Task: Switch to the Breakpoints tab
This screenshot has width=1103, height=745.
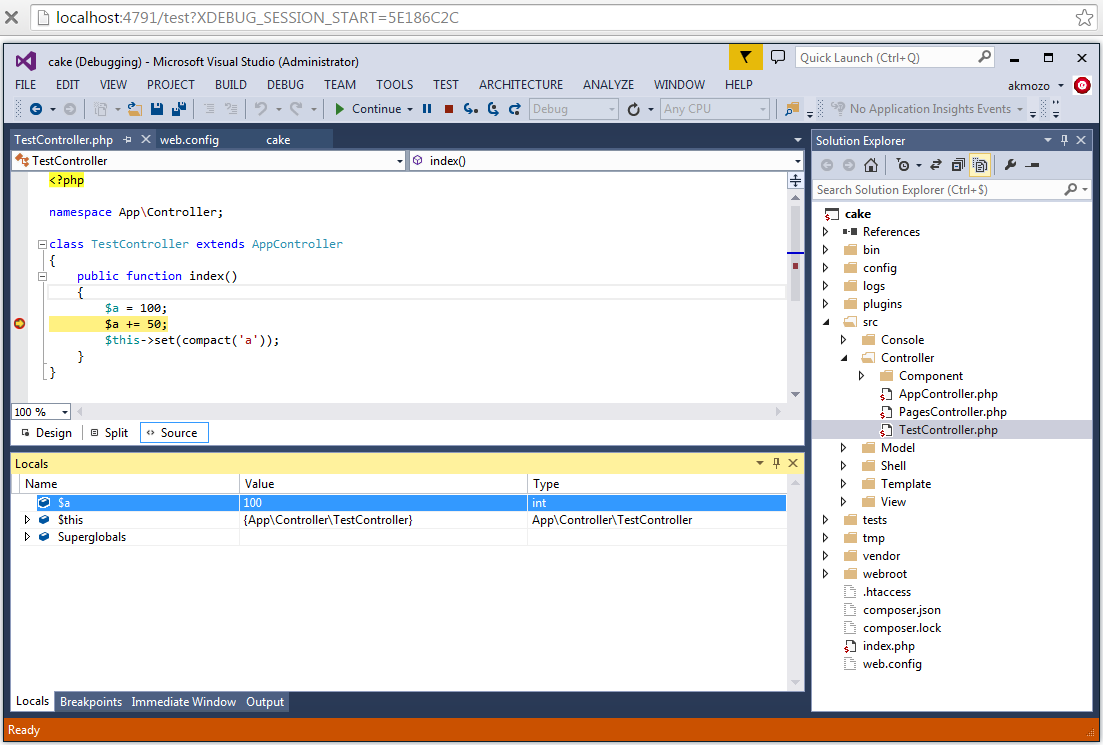Action: (91, 702)
